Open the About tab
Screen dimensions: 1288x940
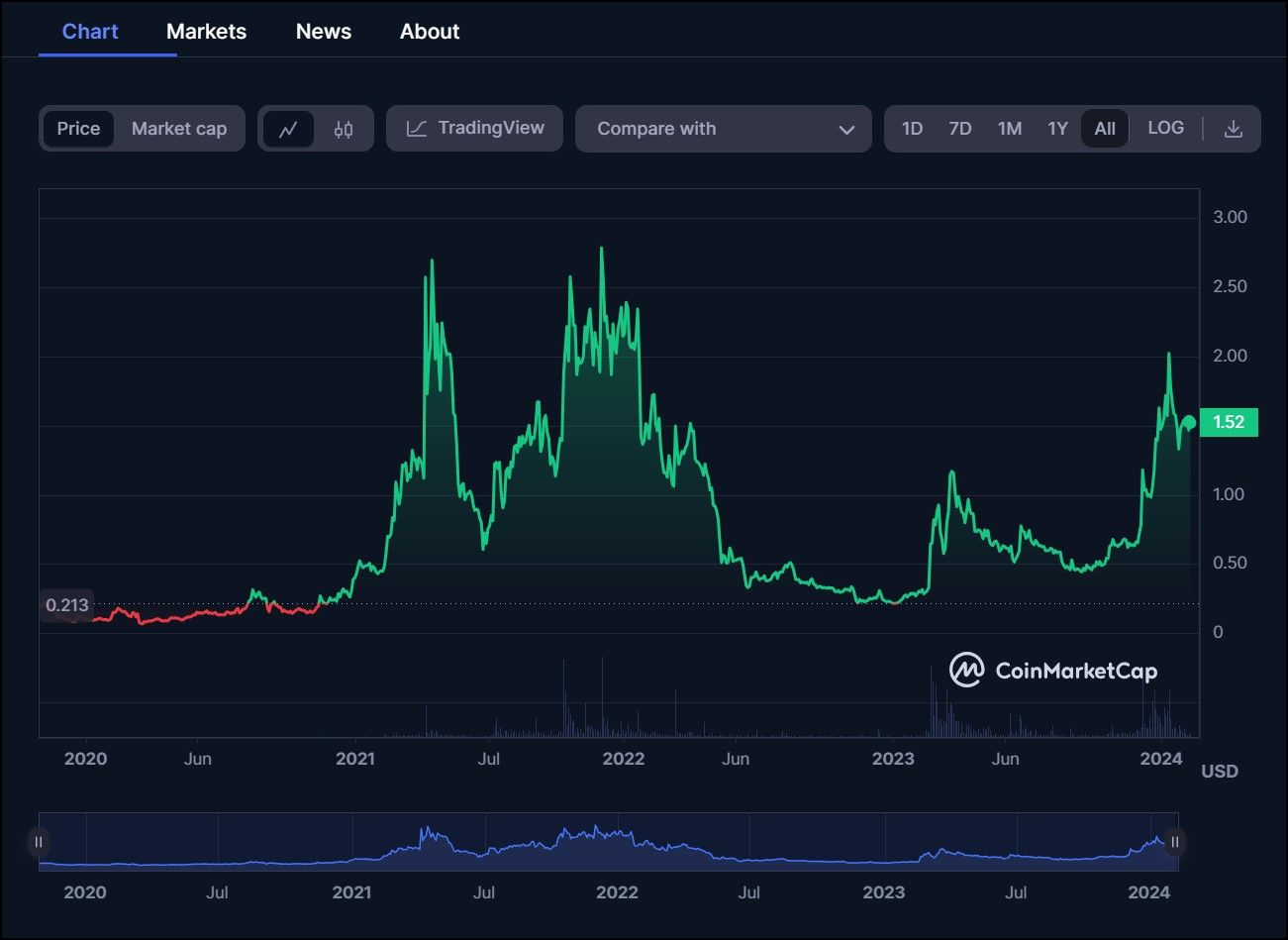[x=430, y=32]
